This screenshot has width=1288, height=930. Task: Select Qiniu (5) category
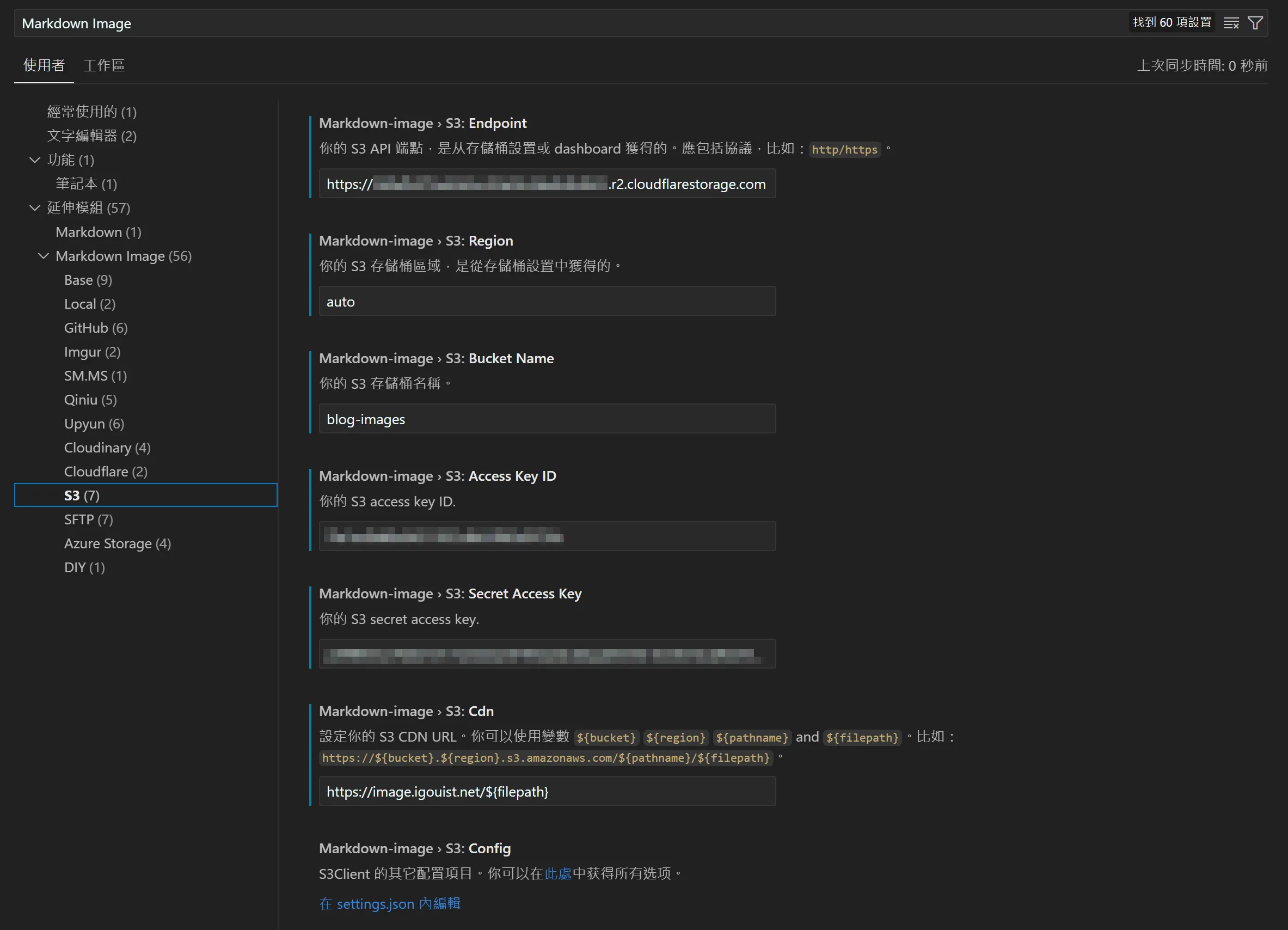[90, 399]
